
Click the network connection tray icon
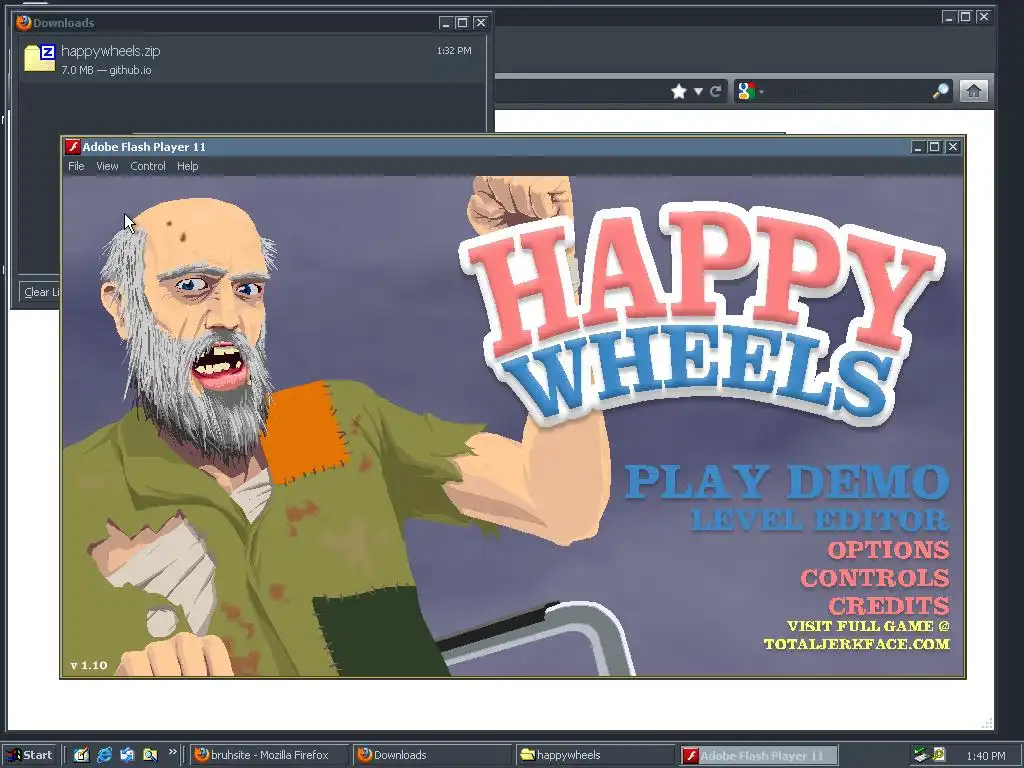(921, 755)
